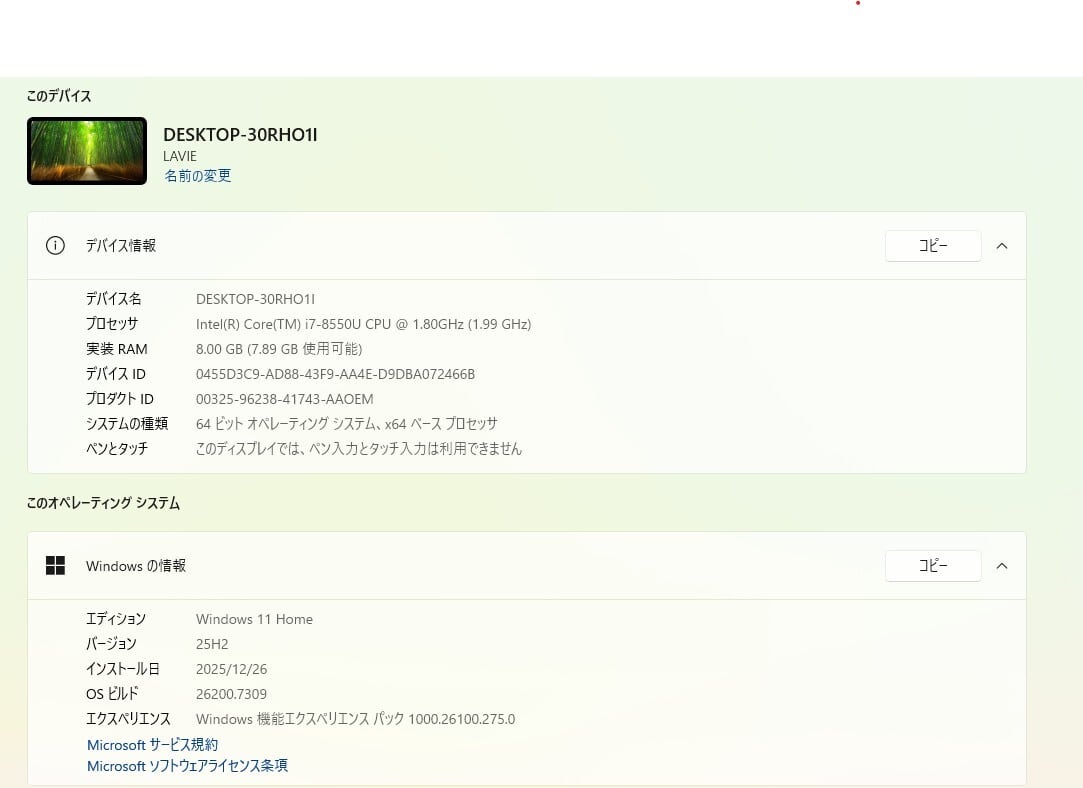Click the デバイス ID label
Image resolution: width=1083 pixels, height=788 pixels.
[x=115, y=374]
